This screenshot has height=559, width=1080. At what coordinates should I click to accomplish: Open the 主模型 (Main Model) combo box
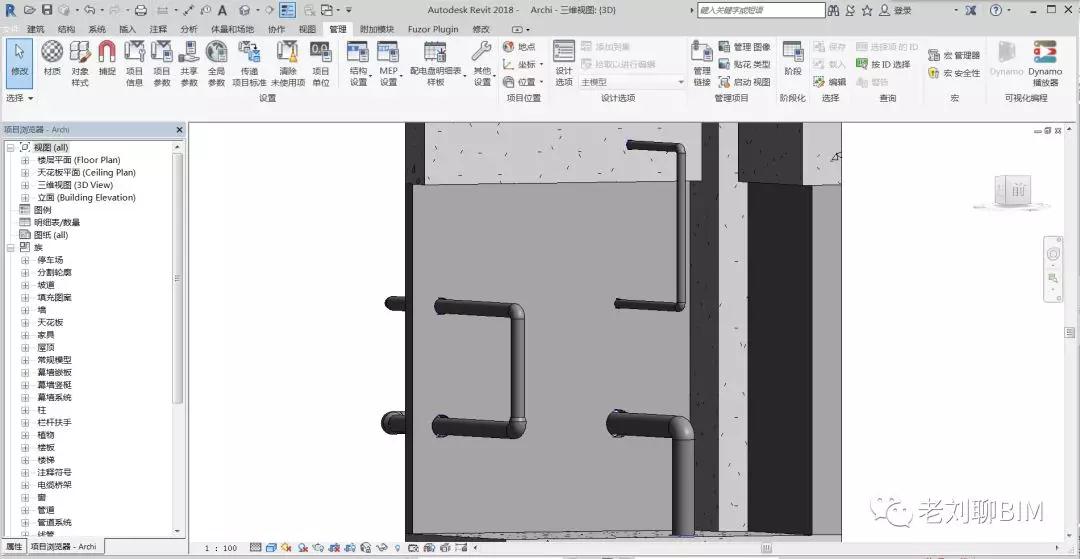(632, 82)
